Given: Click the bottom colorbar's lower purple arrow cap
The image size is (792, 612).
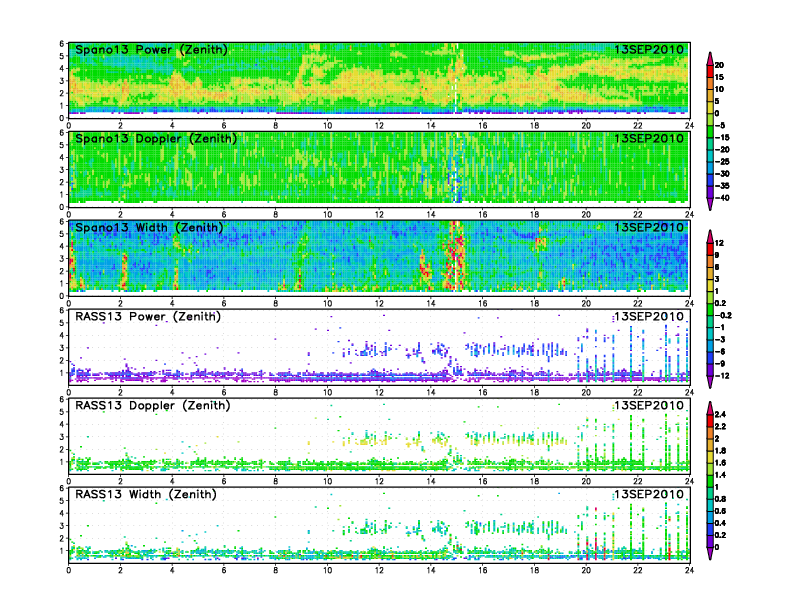Looking at the screenshot, I should click(x=710, y=553).
